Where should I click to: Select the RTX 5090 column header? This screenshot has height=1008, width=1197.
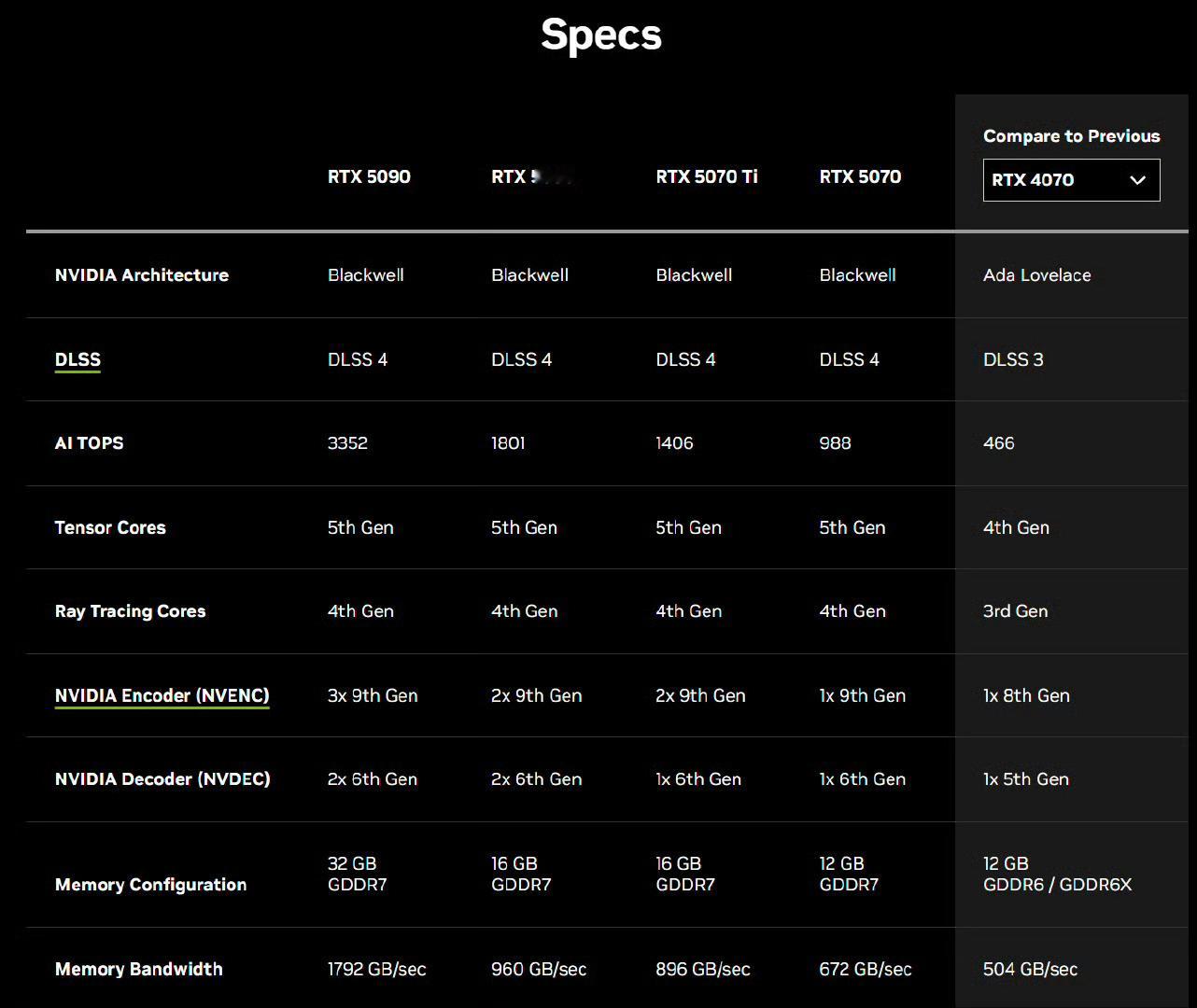click(369, 177)
